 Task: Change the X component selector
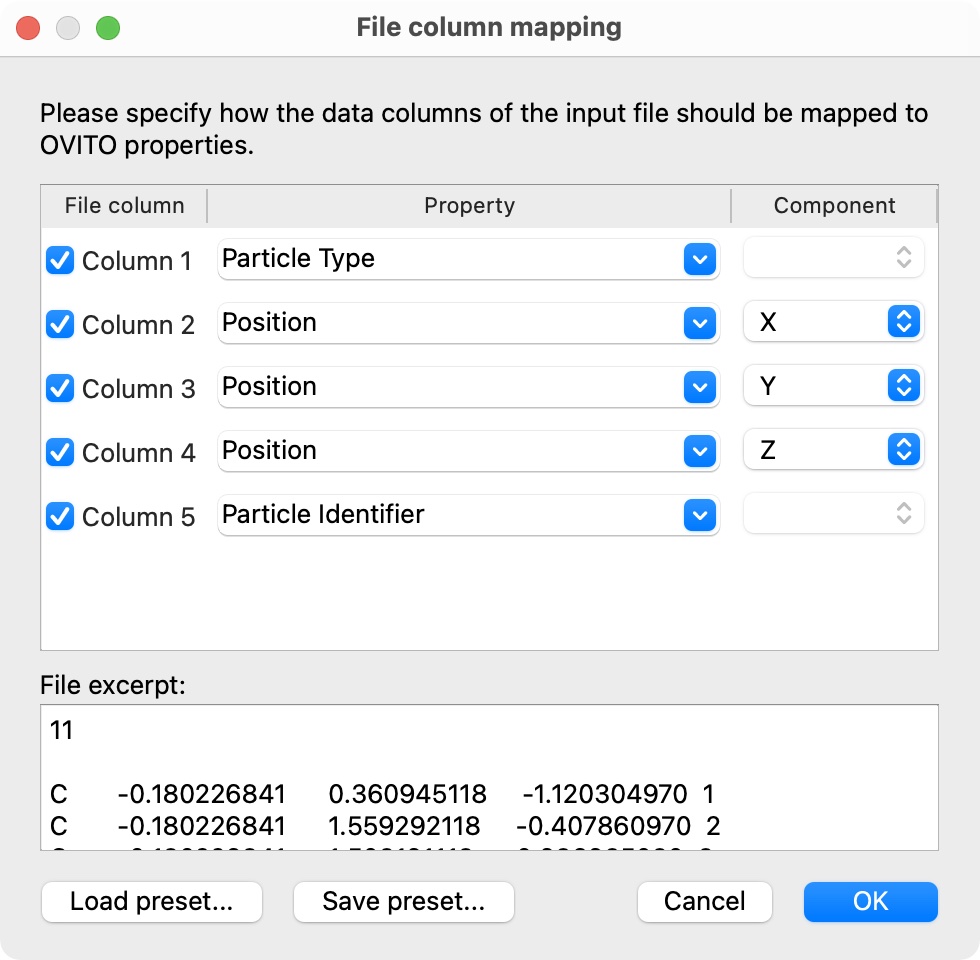click(x=832, y=323)
